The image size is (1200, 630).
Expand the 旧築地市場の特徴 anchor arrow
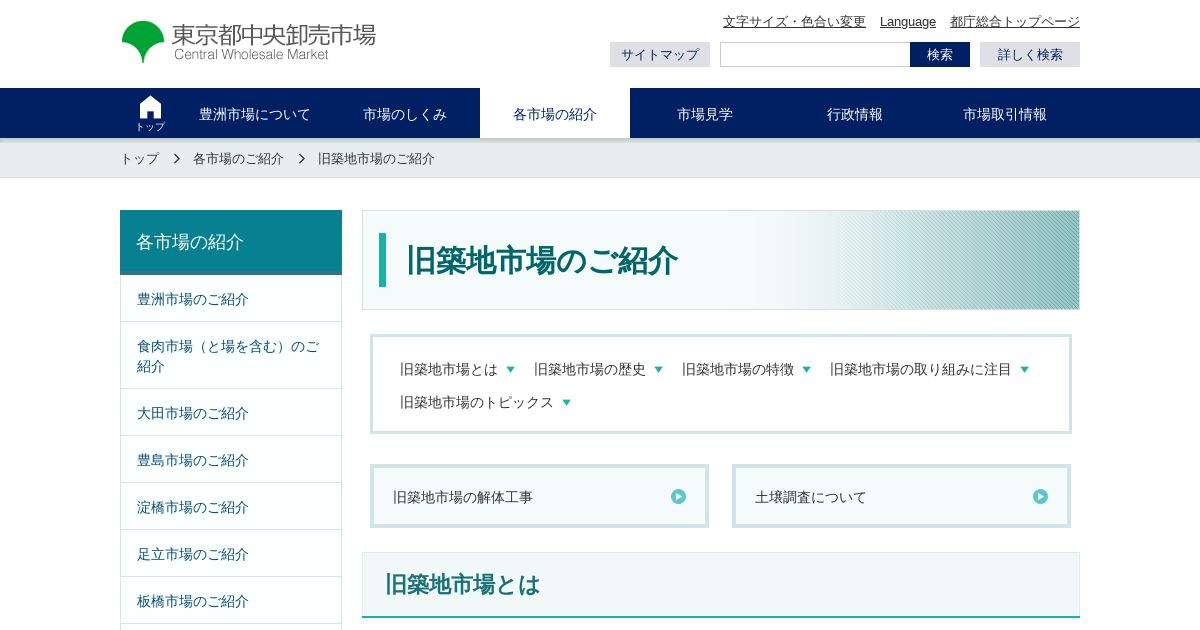(806, 369)
